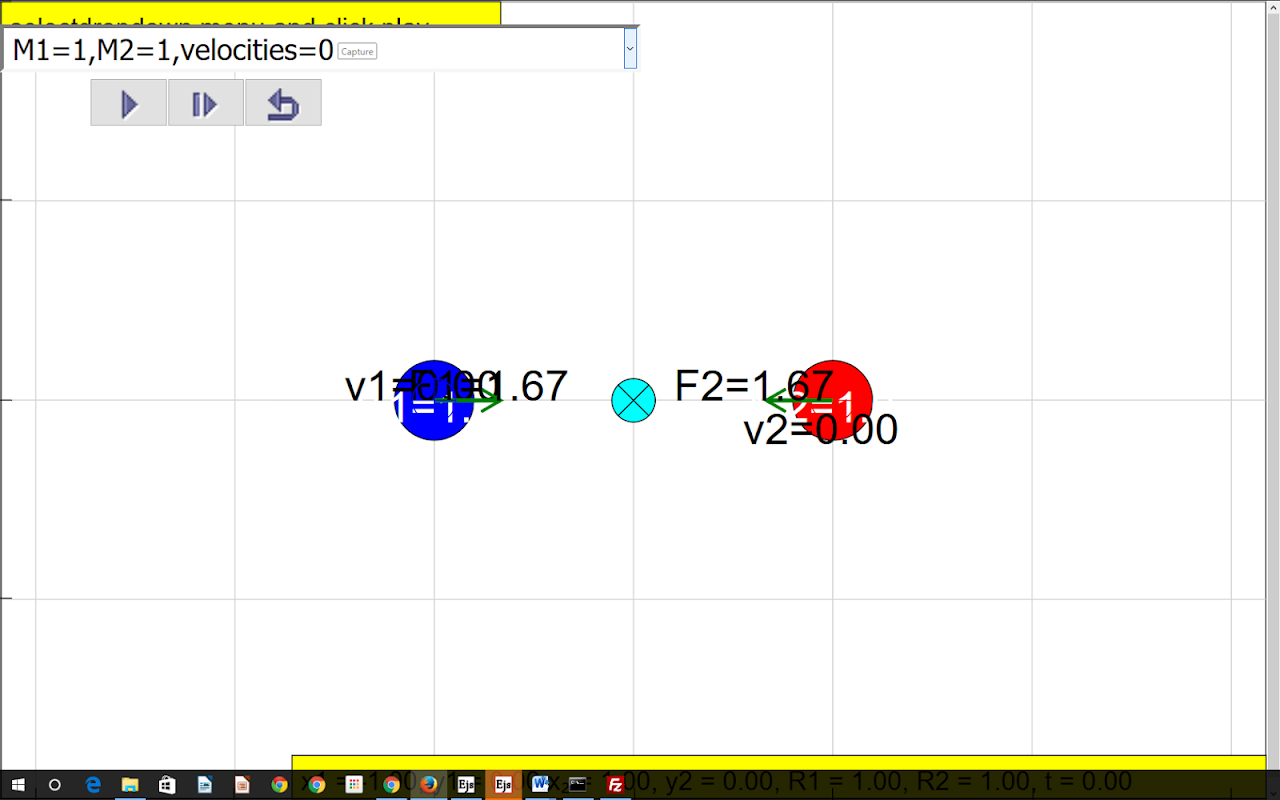Click the green force arrow on red ball
The image size is (1280, 800).
click(798, 400)
